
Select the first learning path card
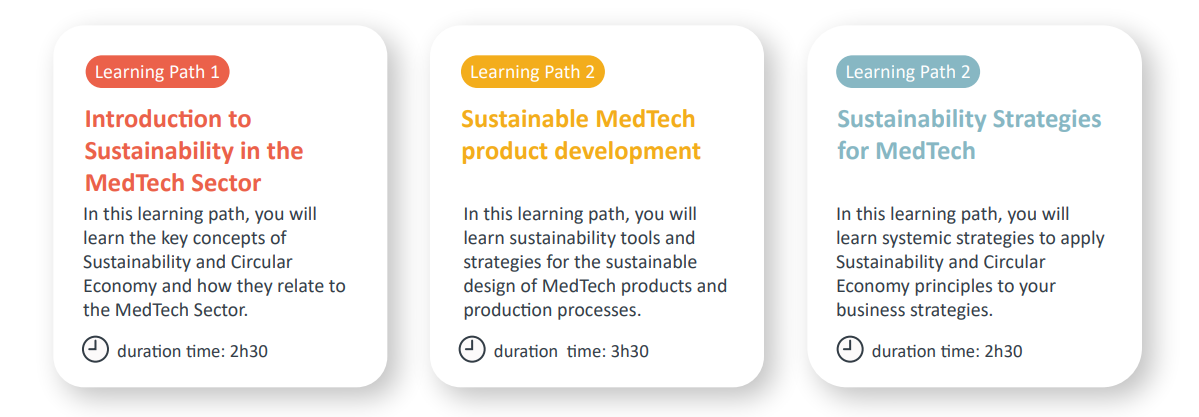pos(220,206)
